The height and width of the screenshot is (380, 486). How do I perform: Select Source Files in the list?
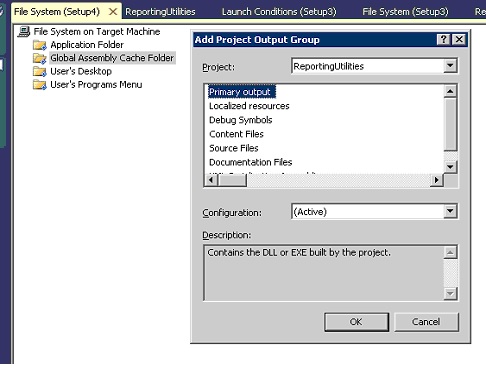(x=234, y=148)
